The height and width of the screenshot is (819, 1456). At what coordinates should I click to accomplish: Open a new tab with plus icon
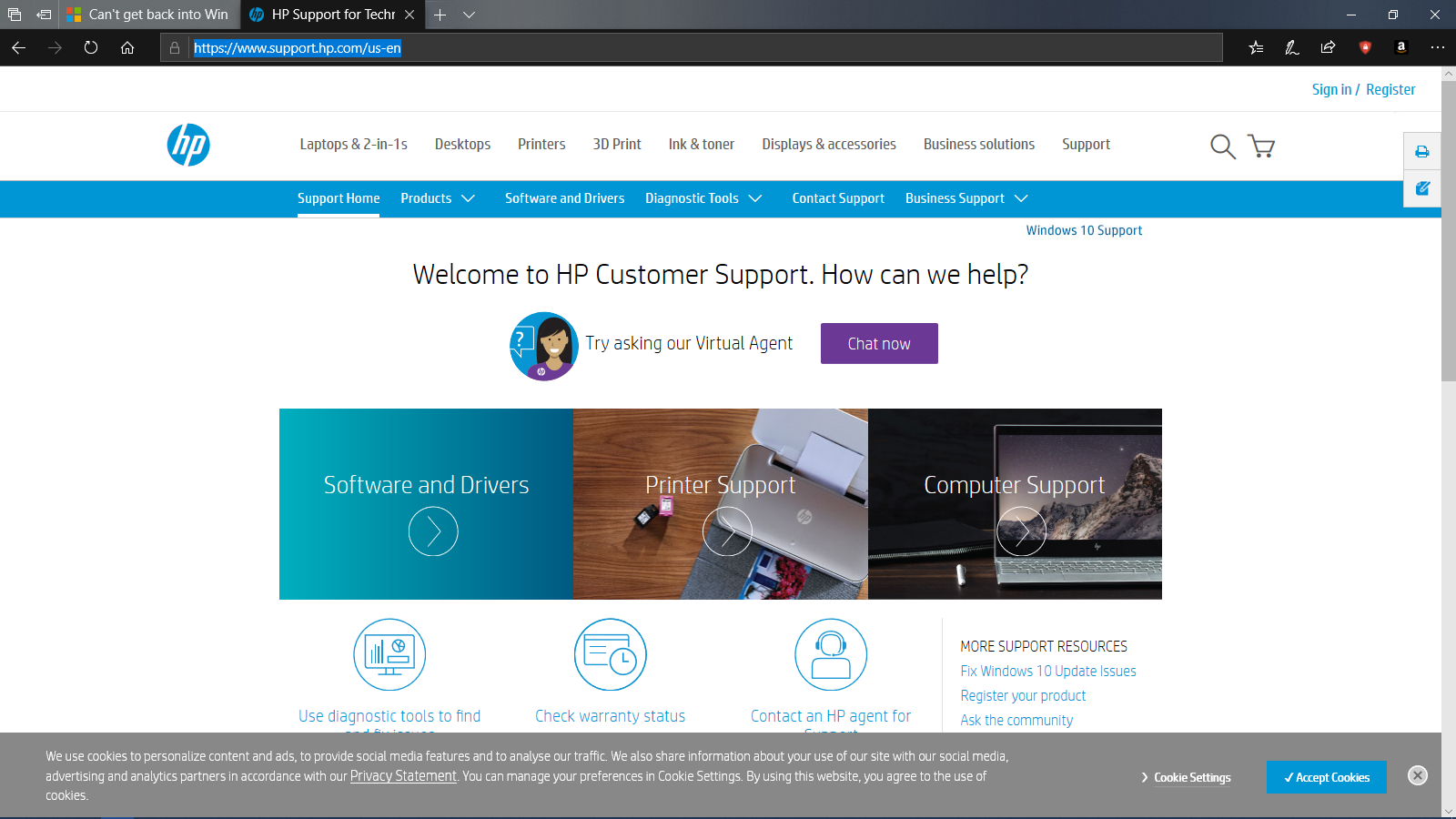440,15
